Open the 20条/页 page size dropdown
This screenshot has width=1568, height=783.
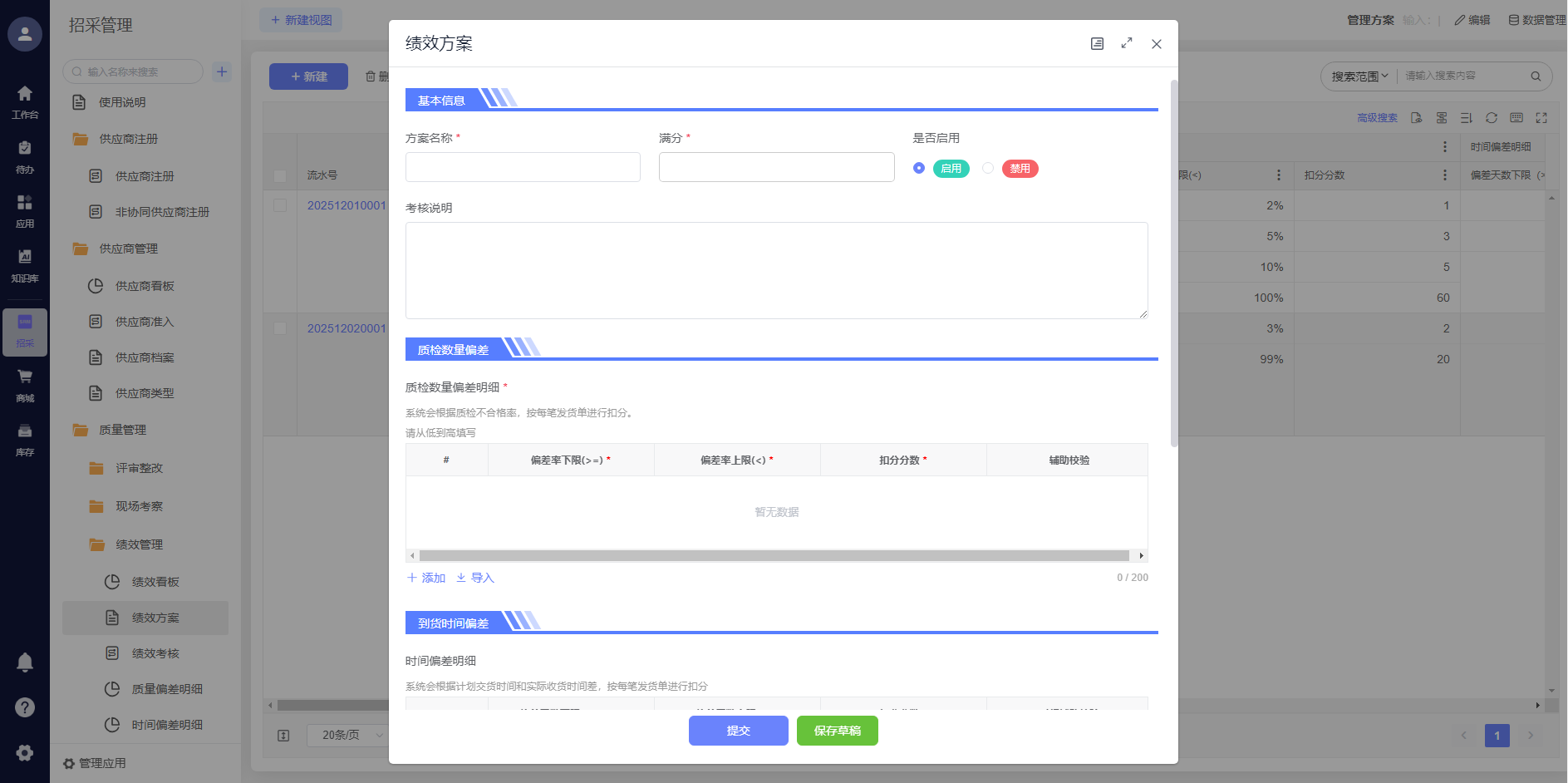[x=347, y=735]
